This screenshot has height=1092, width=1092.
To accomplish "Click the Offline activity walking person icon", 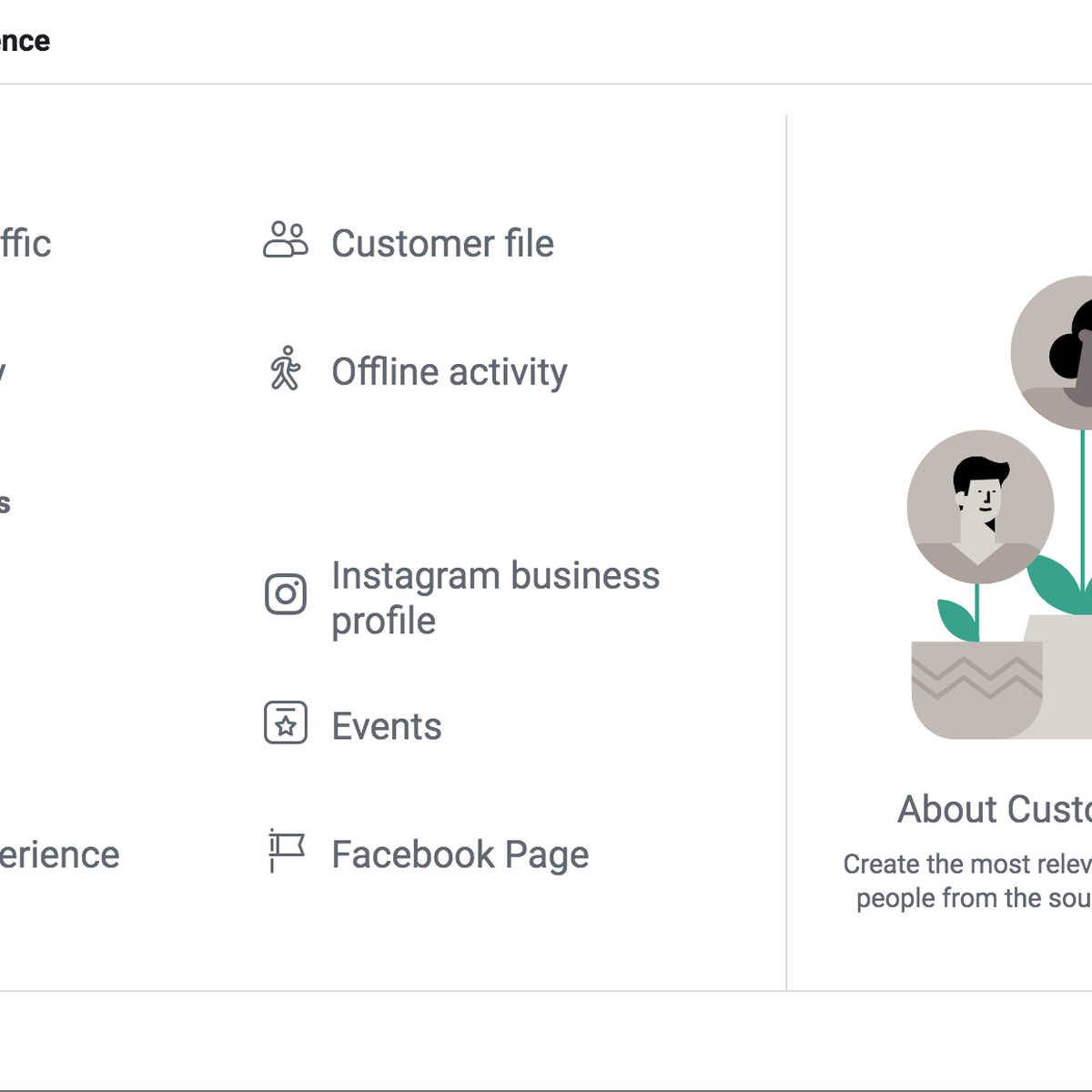I will pos(285,369).
